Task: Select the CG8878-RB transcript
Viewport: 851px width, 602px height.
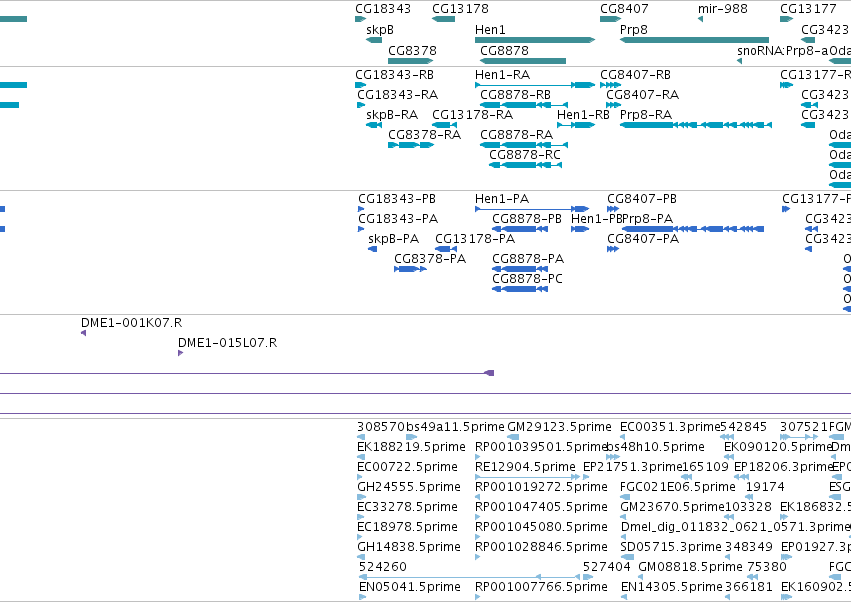Action: 515,94
